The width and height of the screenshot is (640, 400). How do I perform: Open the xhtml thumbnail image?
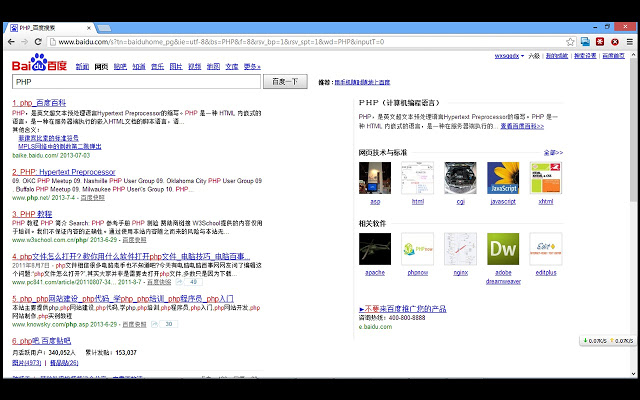click(x=546, y=178)
